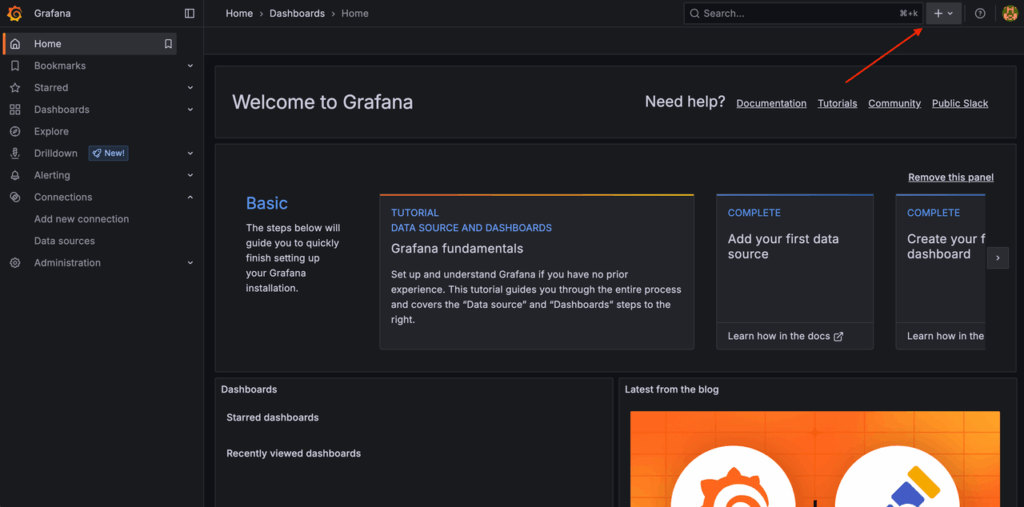Click the Starred star icon
The width and height of the screenshot is (1024, 507).
tap(15, 88)
